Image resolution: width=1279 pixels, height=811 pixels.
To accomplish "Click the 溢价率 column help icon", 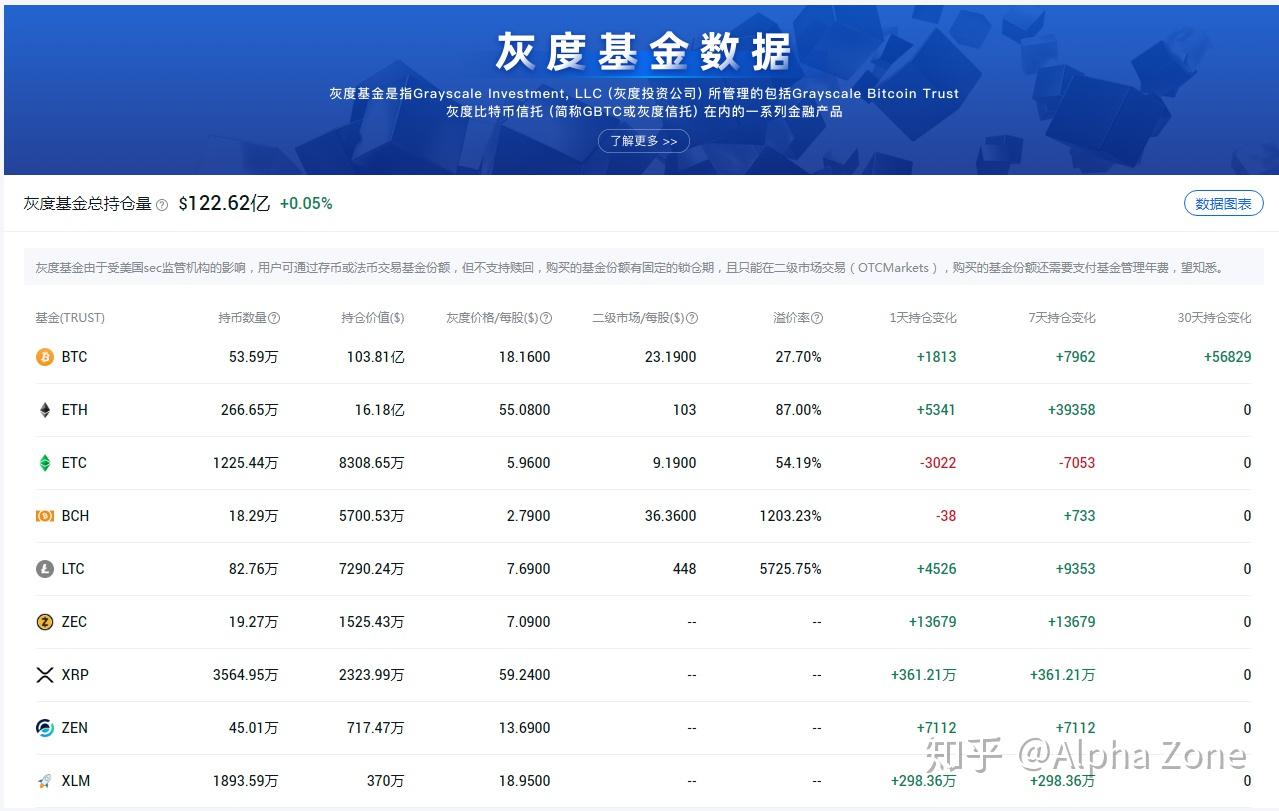I will [817, 318].
